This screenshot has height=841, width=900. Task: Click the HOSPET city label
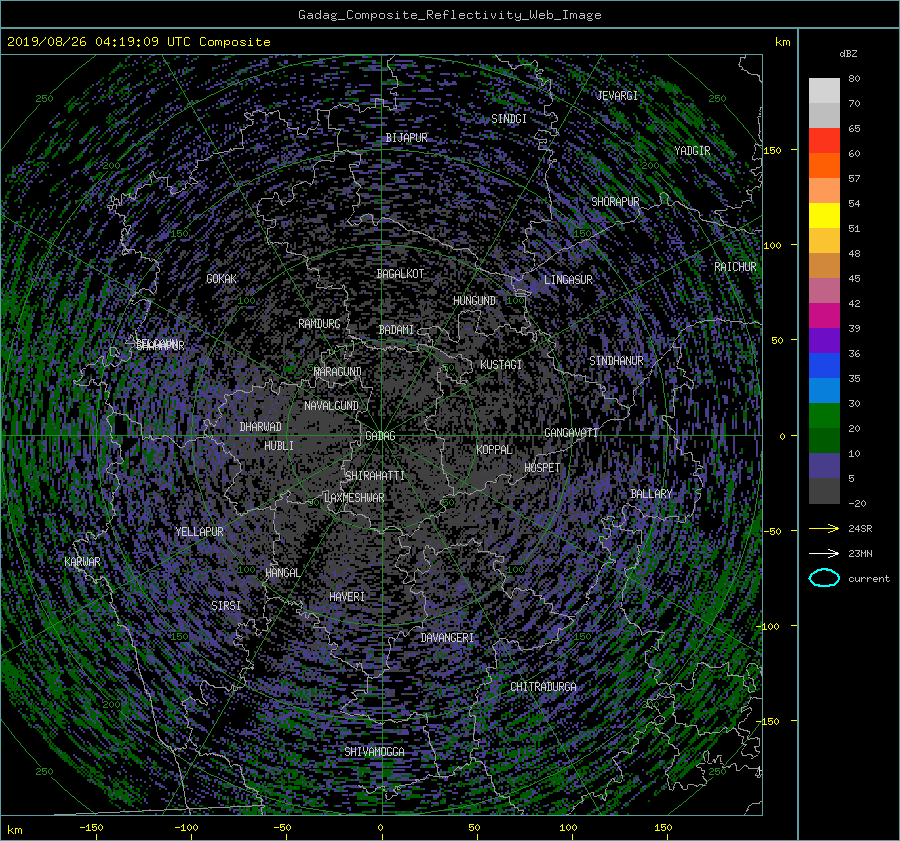pos(542,468)
